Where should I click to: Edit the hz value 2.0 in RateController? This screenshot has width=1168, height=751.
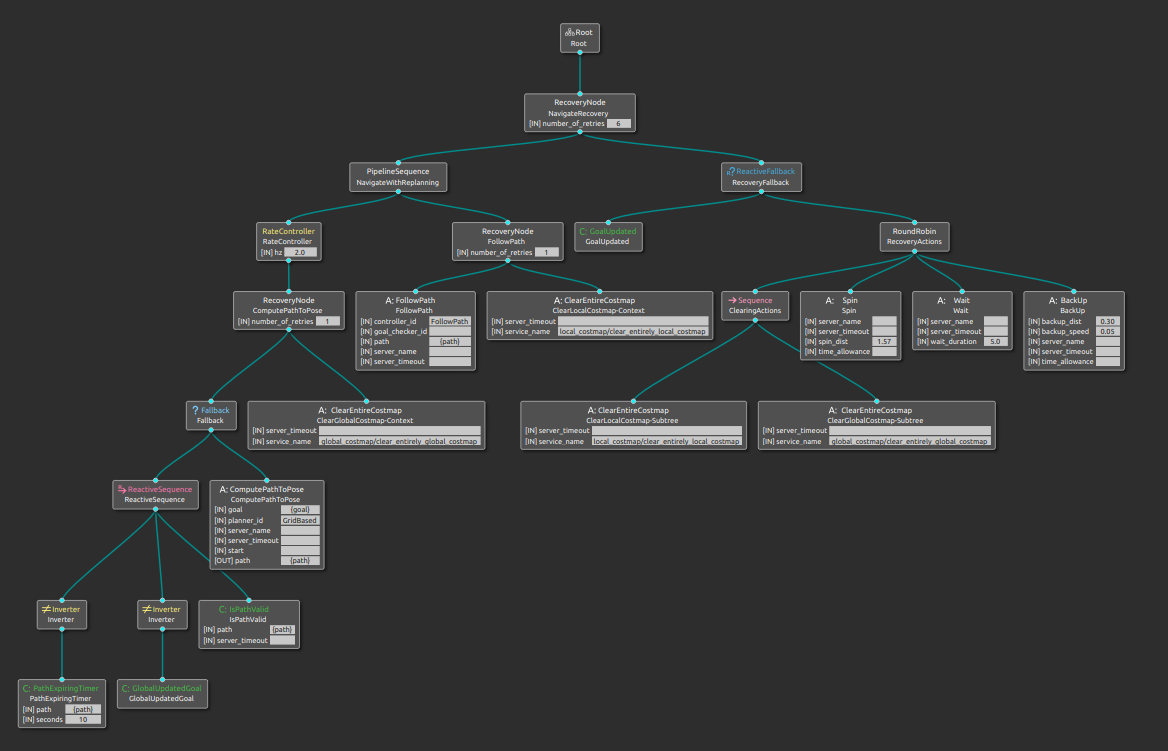[300, 253]
